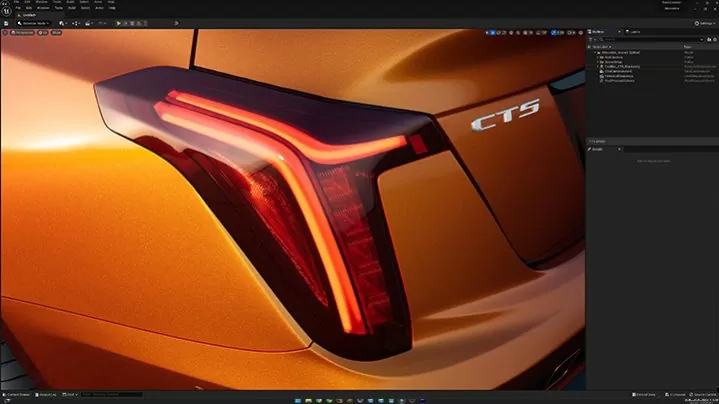Toggle the Lit view mode button

tap(44, 32)
